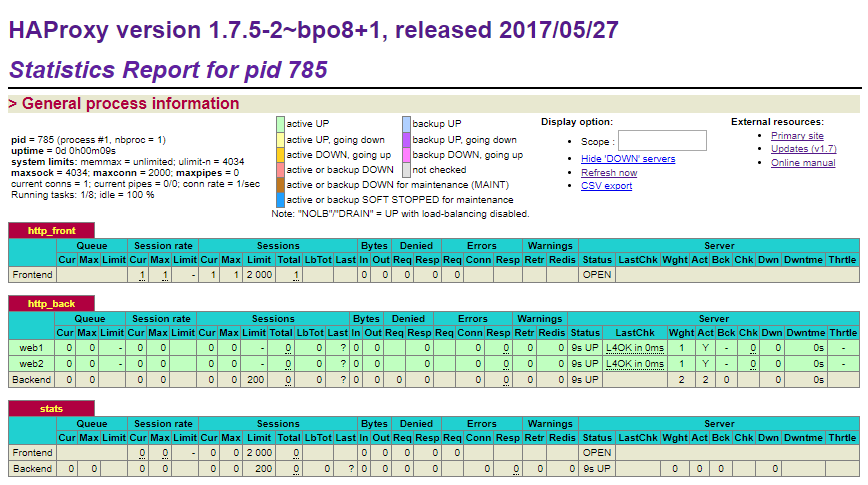The image size is (868, 485).
Task: Click http_back LastChk column header
Action: [635, 333]
